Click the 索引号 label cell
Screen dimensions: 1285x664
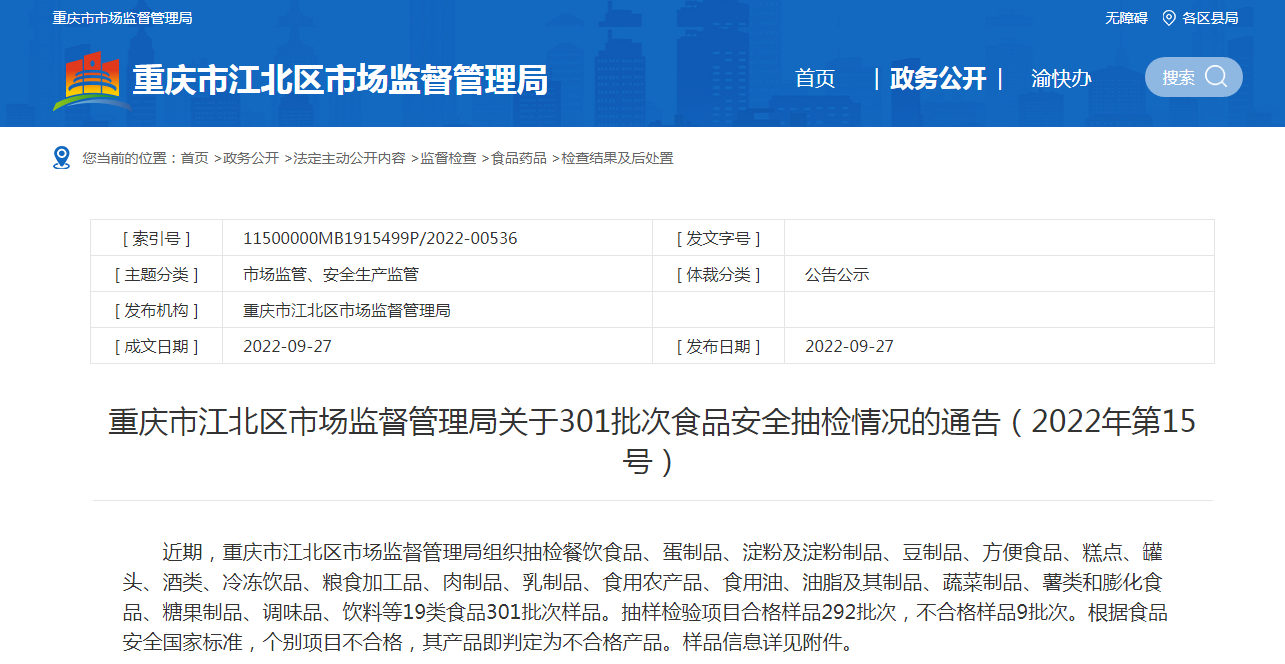[157, 238]
